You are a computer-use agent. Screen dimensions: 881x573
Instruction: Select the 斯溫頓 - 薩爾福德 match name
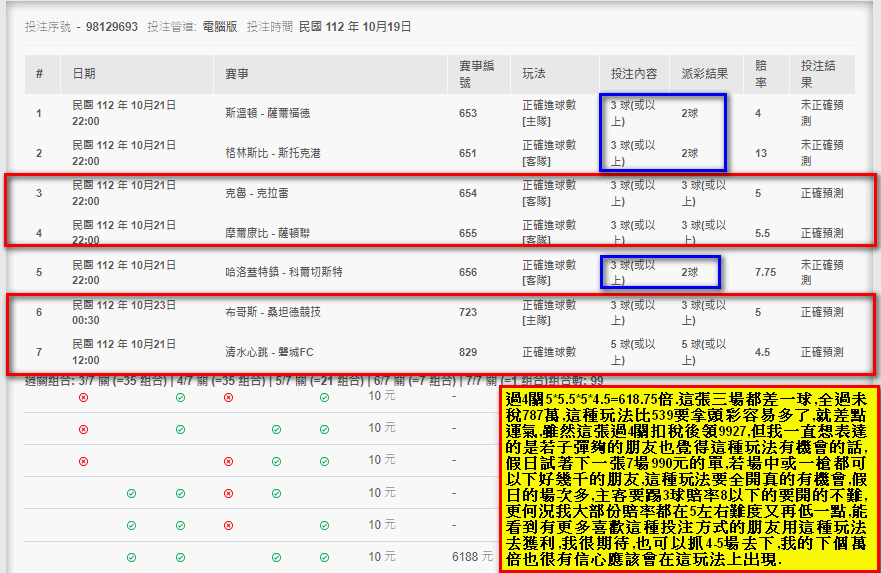[268, 113]
